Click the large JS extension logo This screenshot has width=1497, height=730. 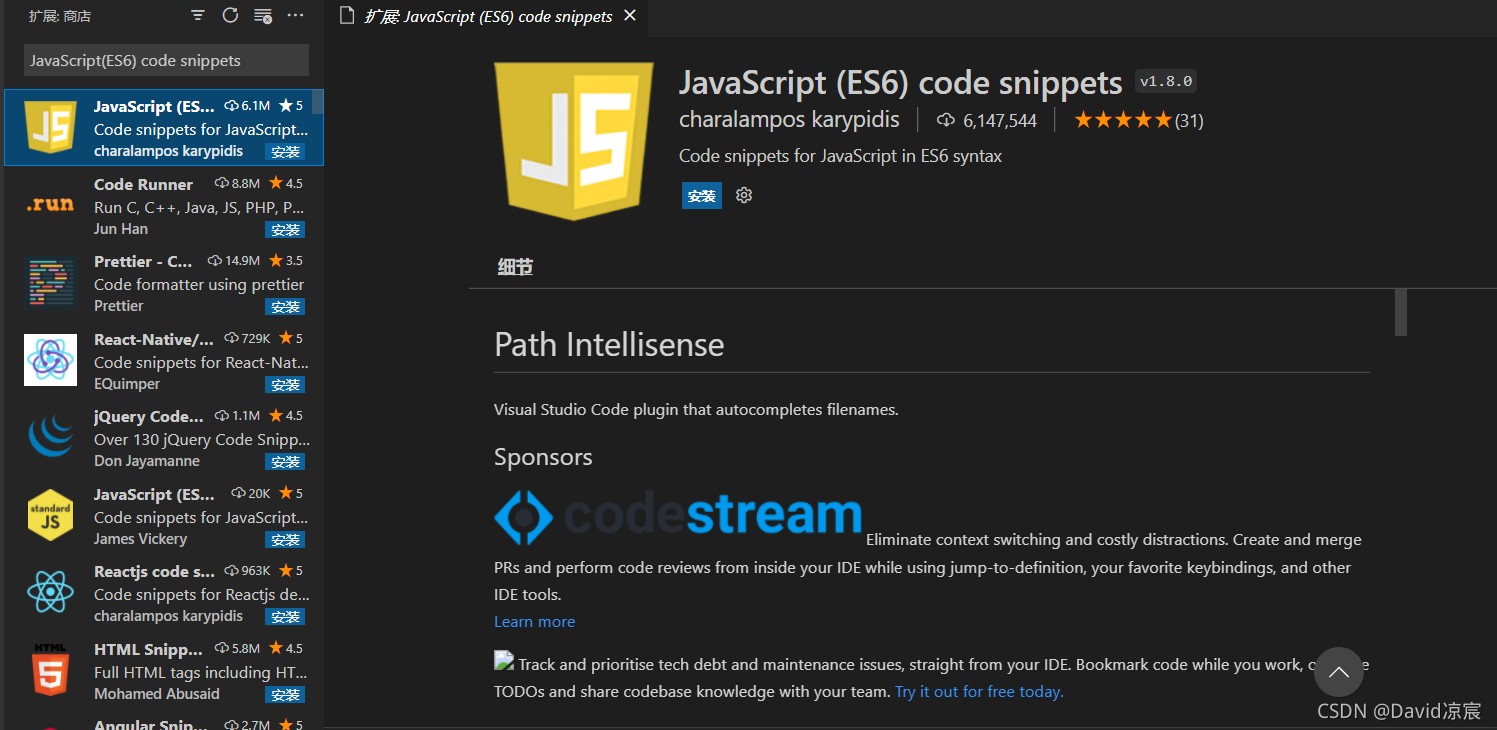(574, 141)
